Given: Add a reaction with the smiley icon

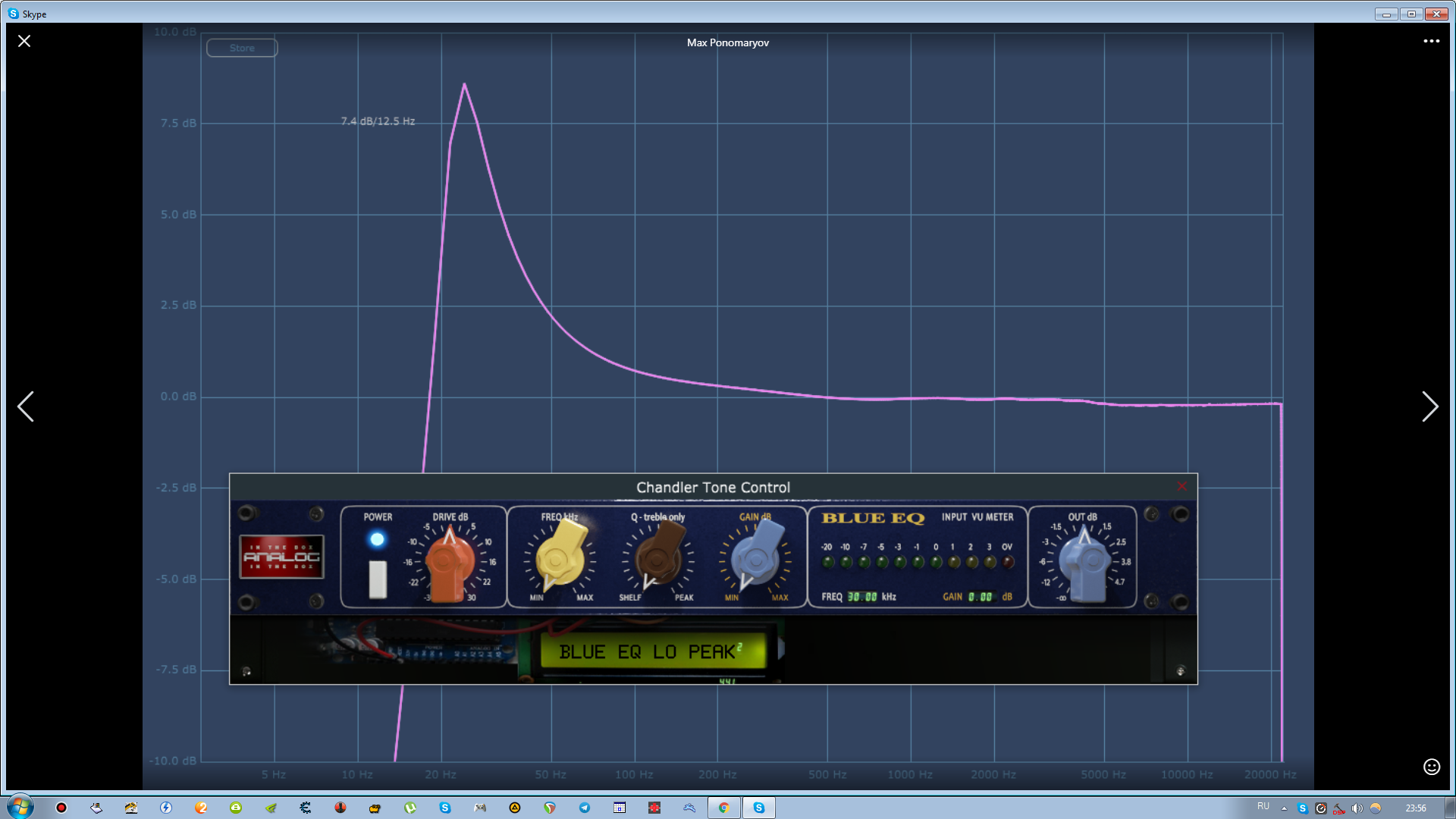Looking at the screenshot, I should click(1431, 767).
